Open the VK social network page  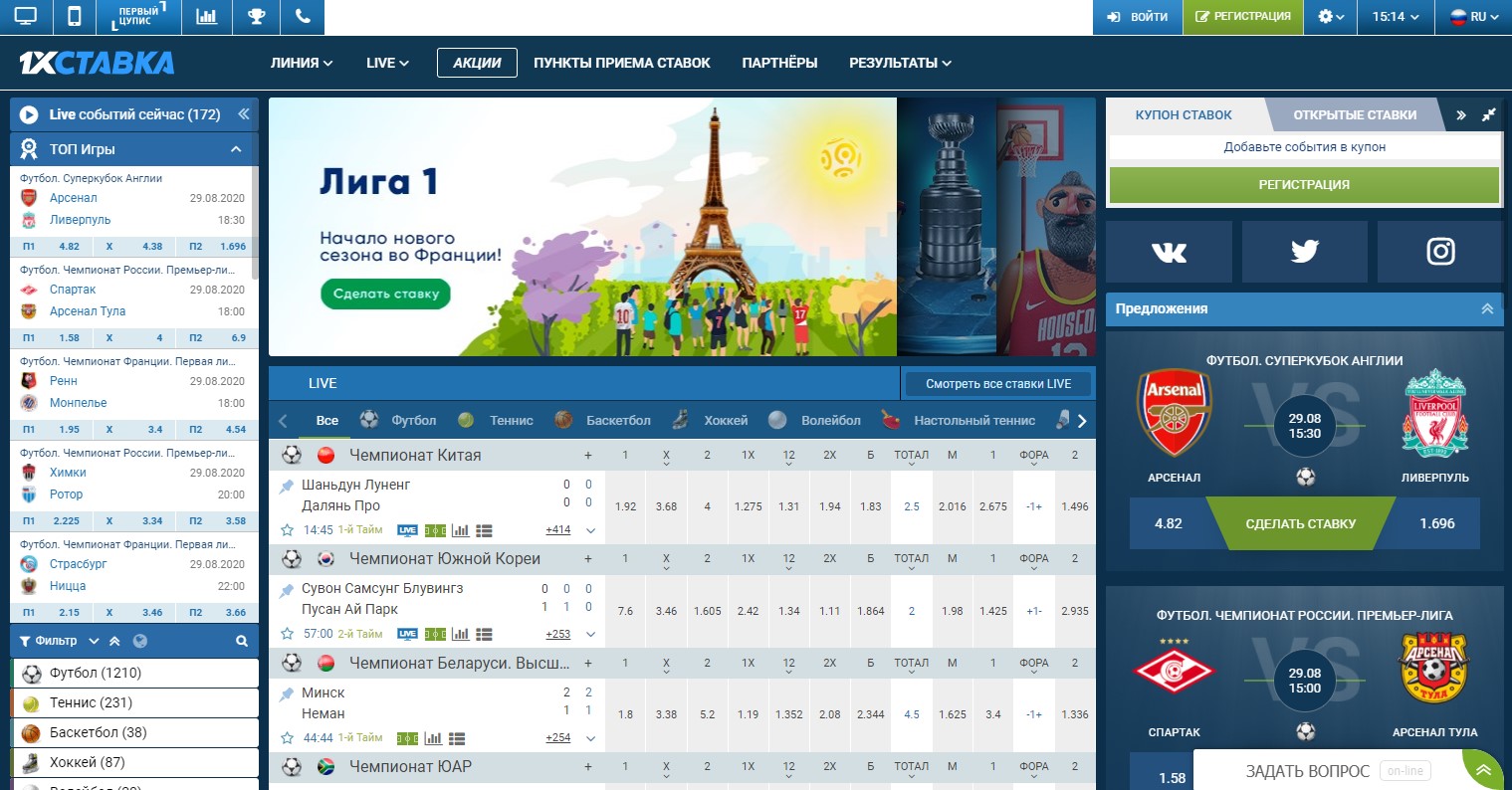click(x=1169, y=252)
